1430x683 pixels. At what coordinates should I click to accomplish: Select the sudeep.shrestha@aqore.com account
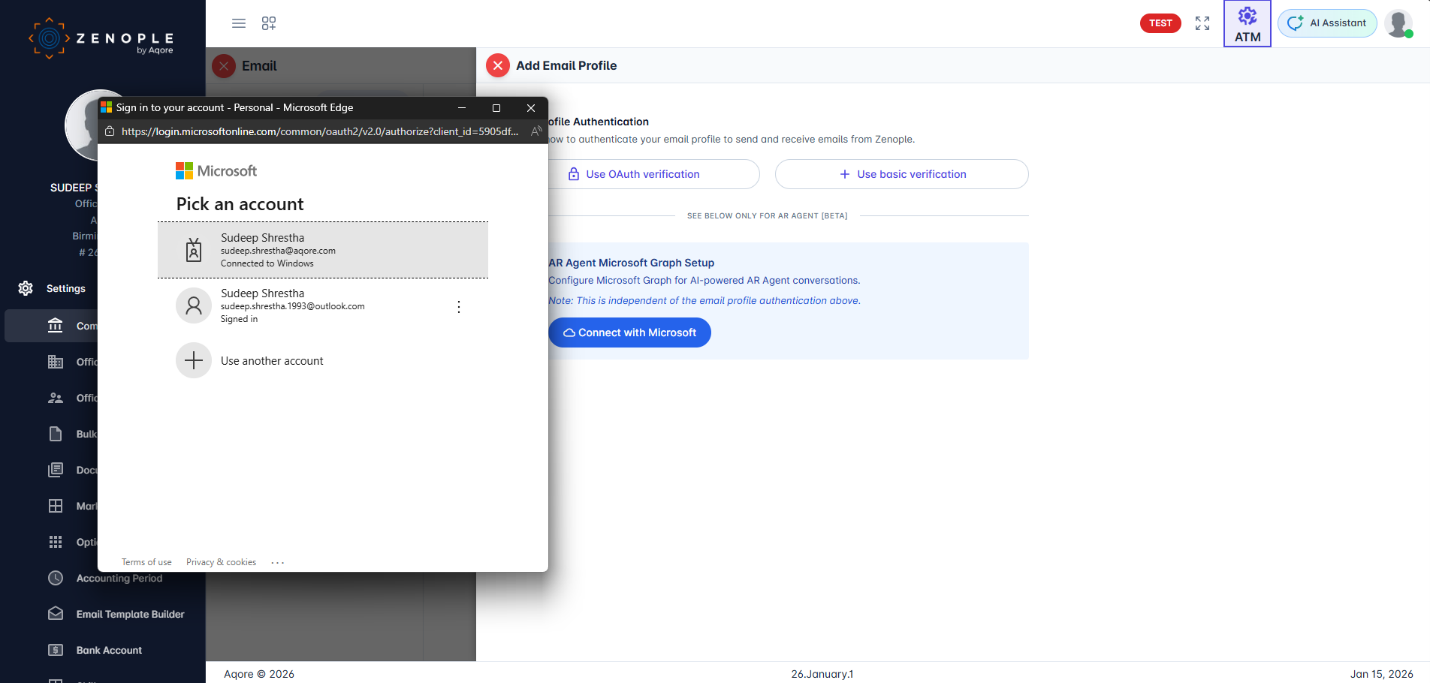323,250
